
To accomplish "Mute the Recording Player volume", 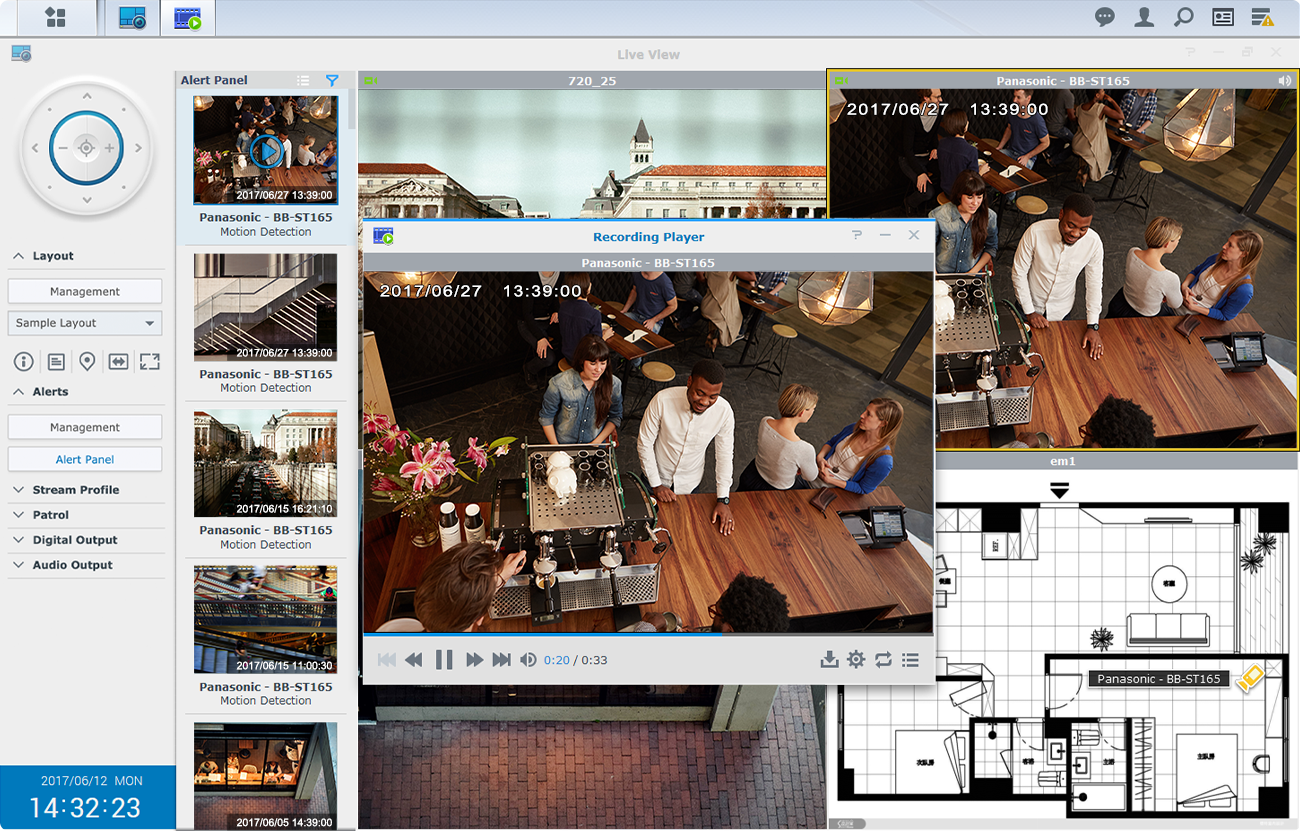I will tap(528, 660).
